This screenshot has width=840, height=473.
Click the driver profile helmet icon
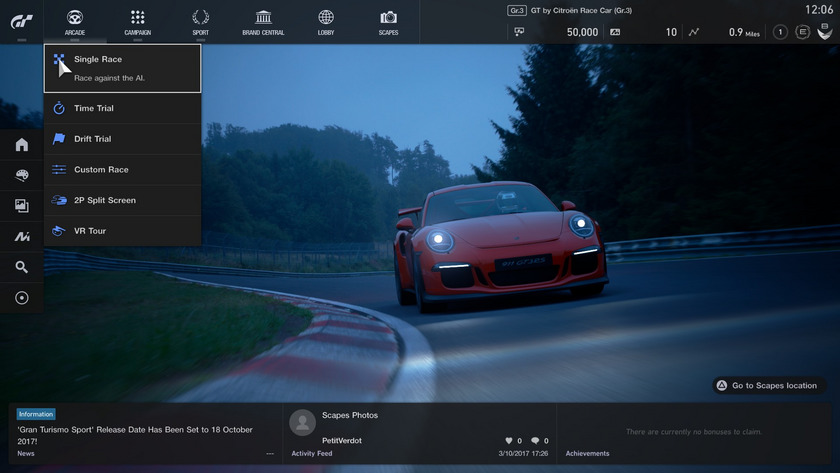(x=825, y=32)
